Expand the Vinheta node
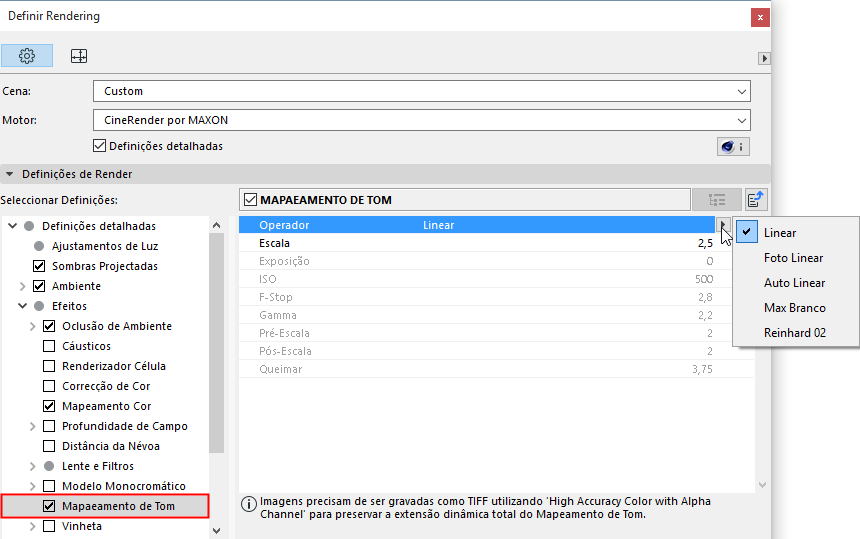The image size is (860, 539). 32,526
